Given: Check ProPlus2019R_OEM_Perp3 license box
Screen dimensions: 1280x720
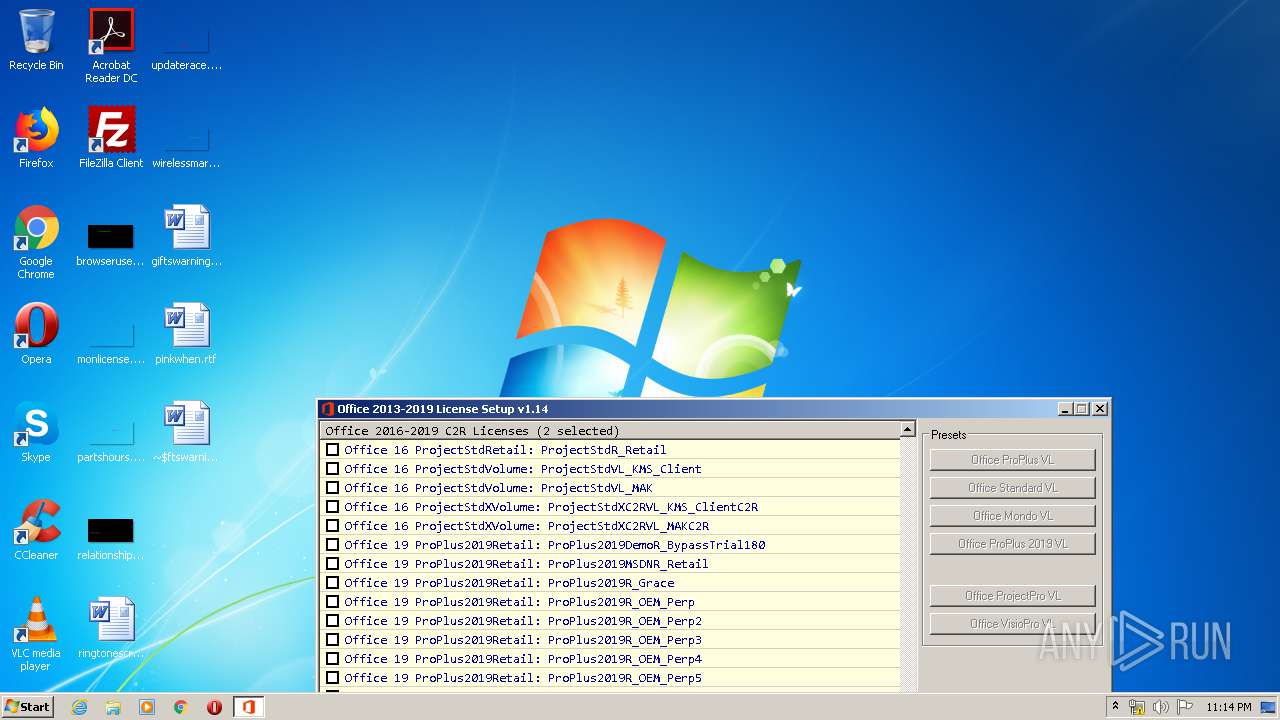Looking at the screenshot, I should click(x=333, y=640).
